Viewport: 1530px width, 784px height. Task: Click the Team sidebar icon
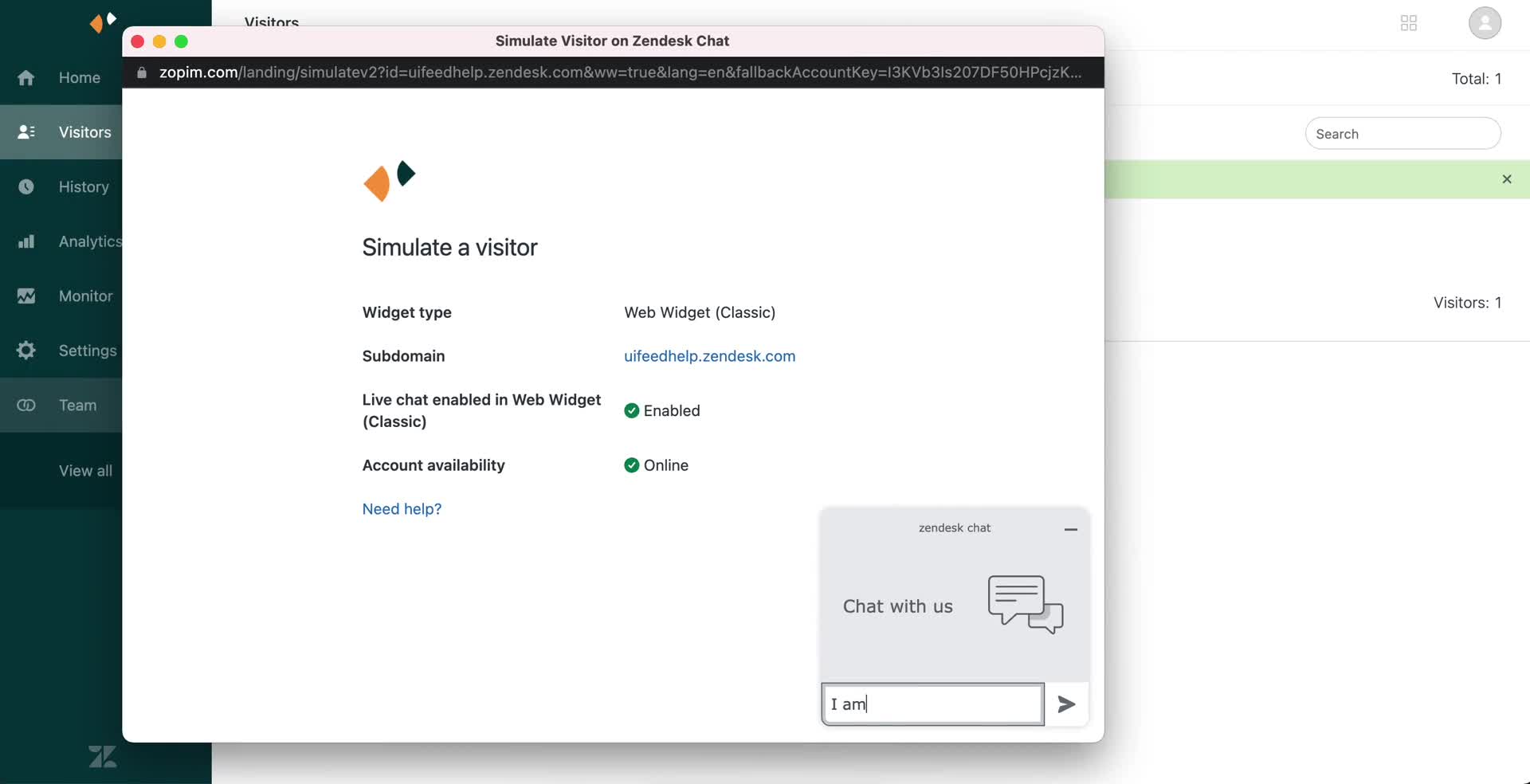[26, 405]
